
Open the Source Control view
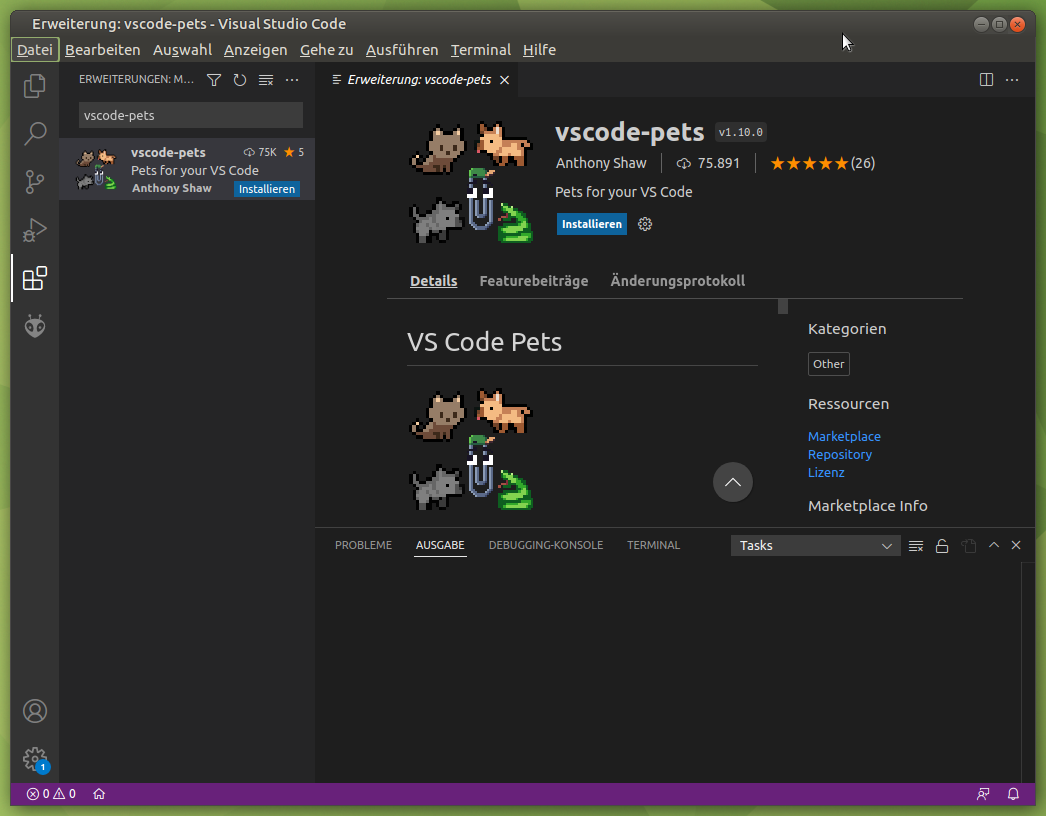pos(35,181)
